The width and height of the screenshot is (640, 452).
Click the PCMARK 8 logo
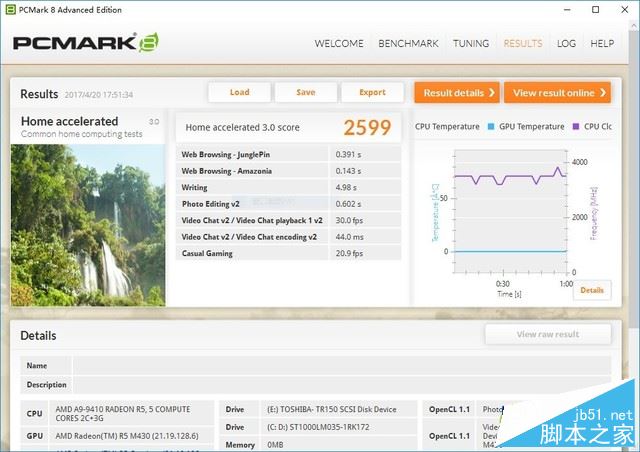coord(86,42)
